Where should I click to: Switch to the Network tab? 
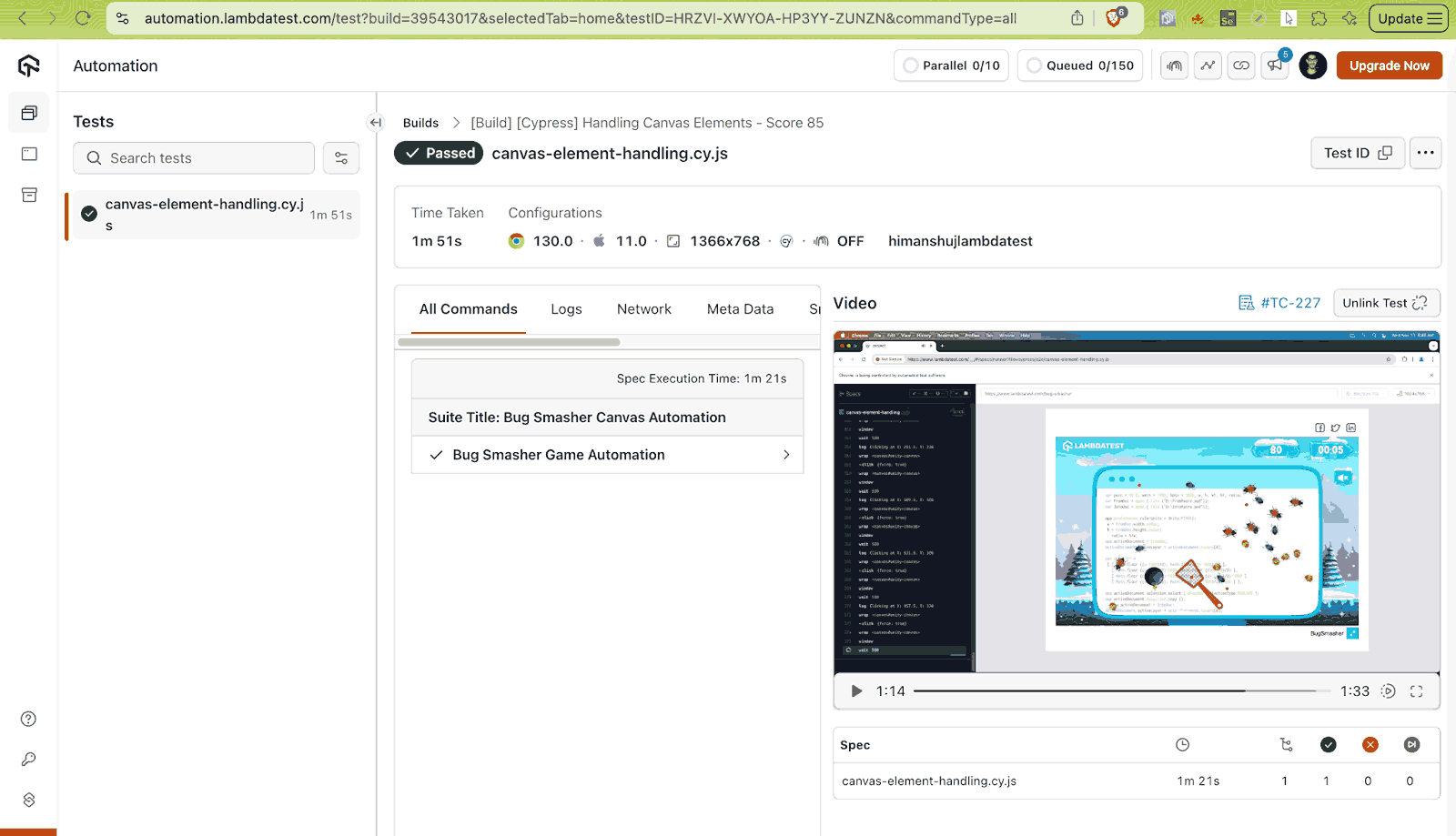644,308
